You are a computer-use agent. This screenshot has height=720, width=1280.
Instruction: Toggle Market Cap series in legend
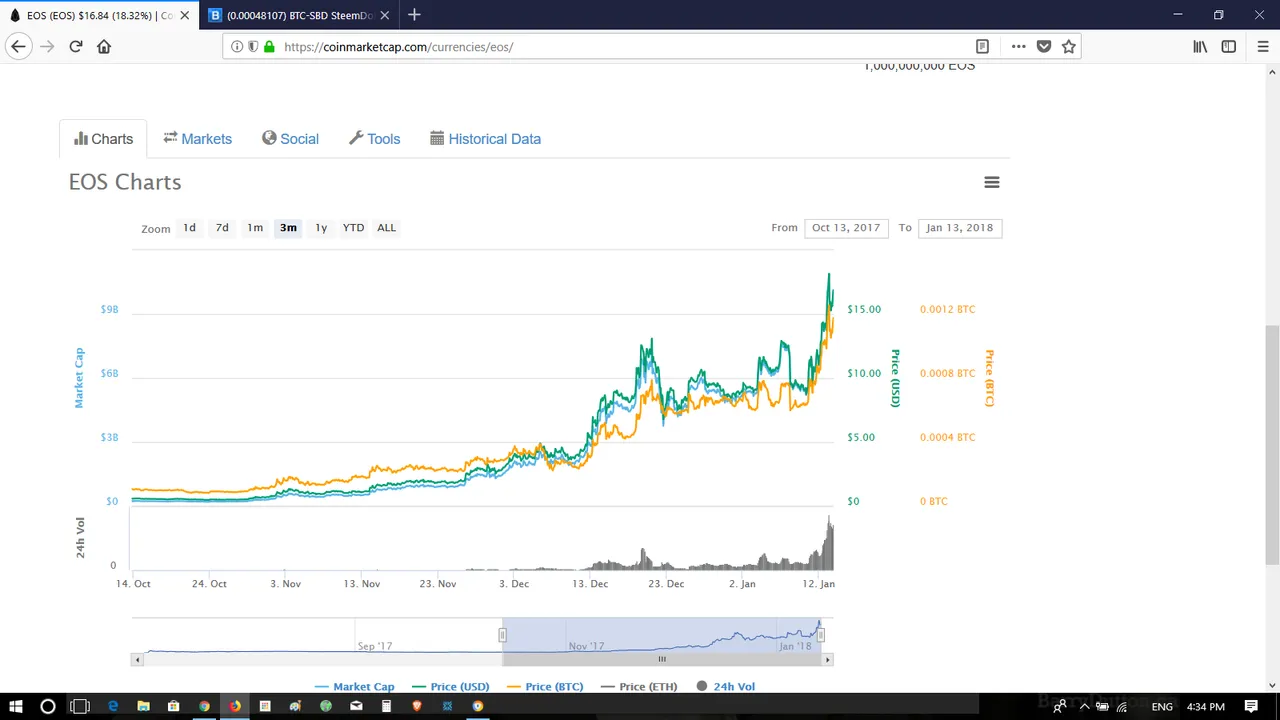click(x=354, y=687)
